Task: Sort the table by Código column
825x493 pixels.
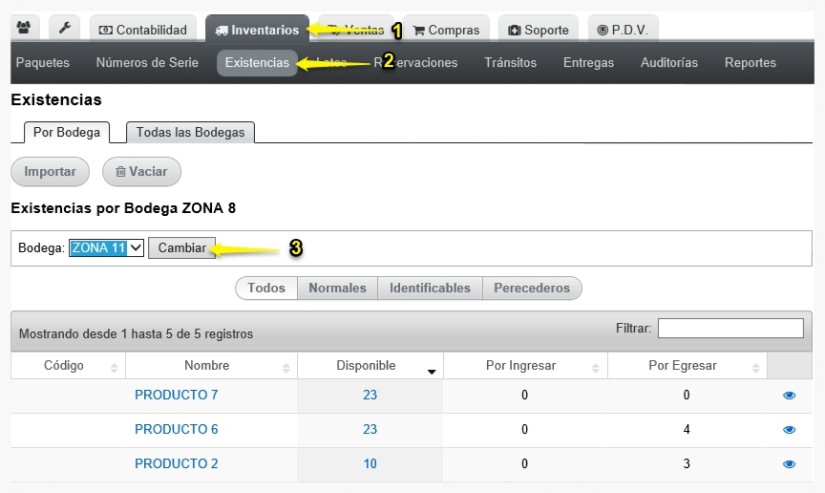Action: [68, 366]
